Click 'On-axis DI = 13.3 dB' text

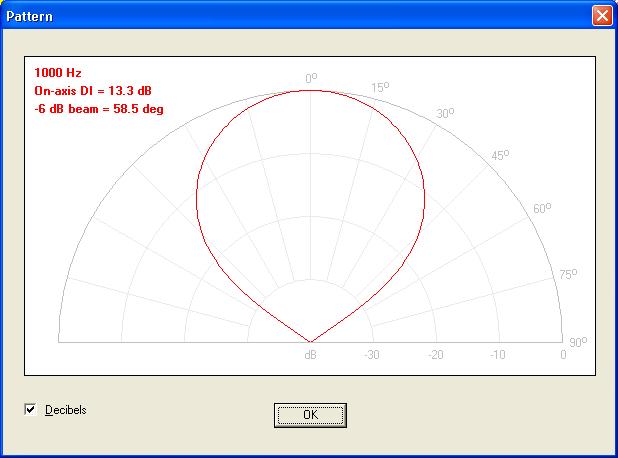[93, 91]
